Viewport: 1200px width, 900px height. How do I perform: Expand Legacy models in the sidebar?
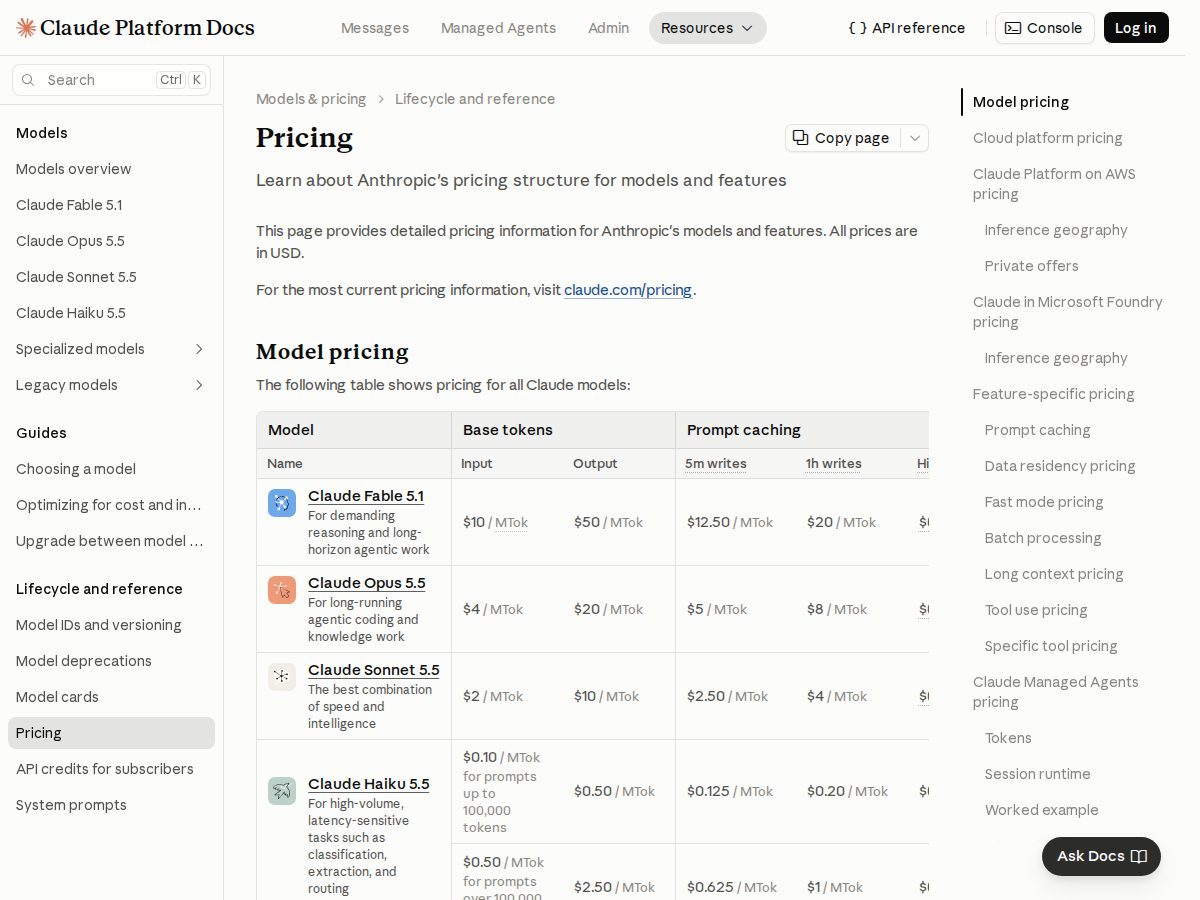point(199,385)
